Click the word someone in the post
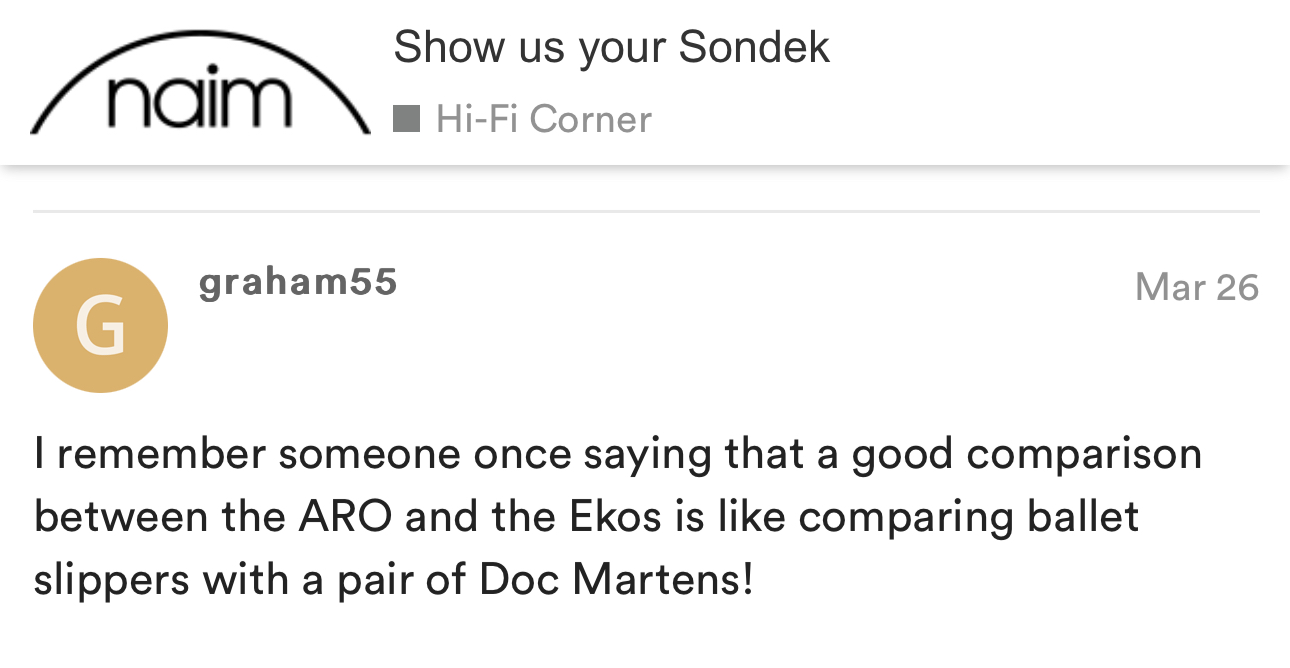The width and height of the screenshot is (1290, 668). [x=369, y=454]
